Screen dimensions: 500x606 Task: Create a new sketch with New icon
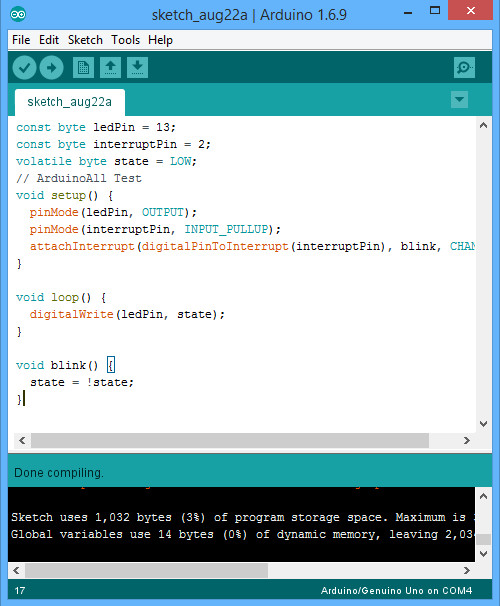tap(83, 68)
